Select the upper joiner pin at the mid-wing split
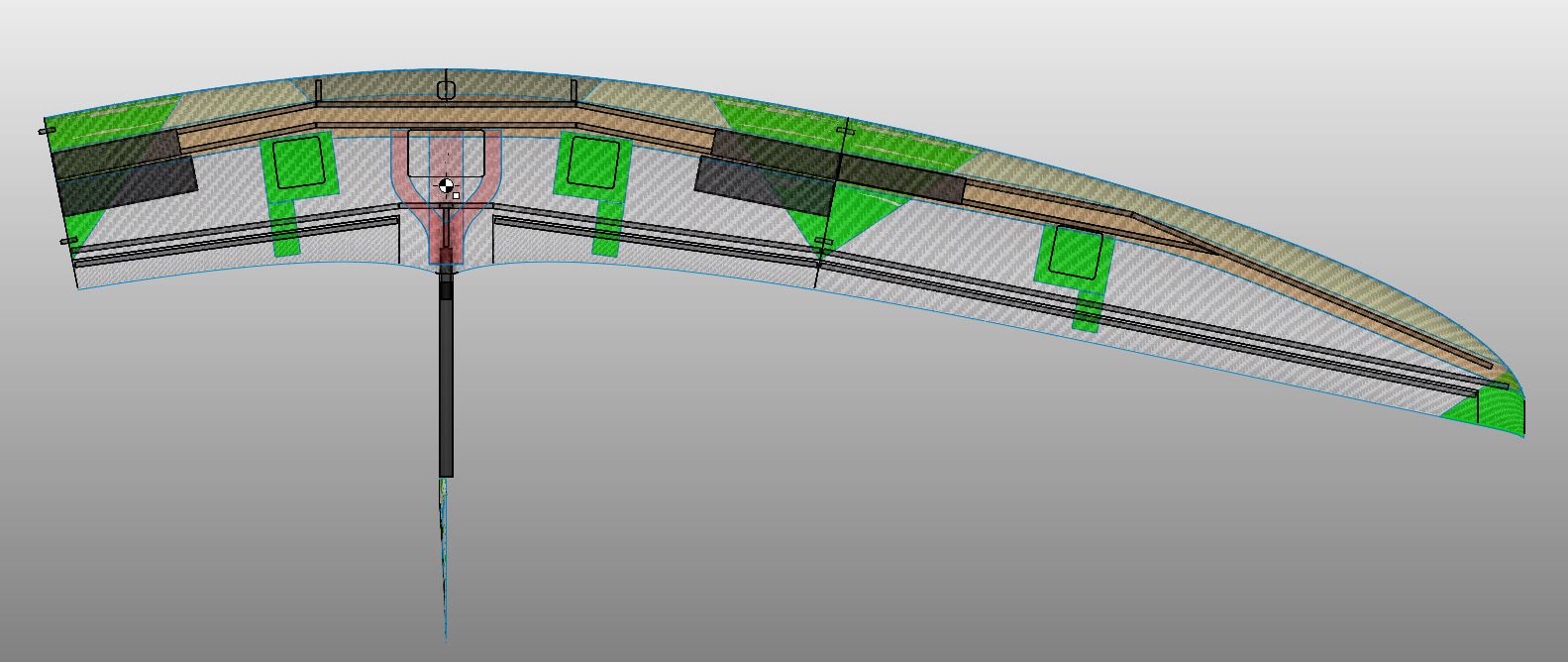This screenshot has height=662, width=1568. [843, 130]
